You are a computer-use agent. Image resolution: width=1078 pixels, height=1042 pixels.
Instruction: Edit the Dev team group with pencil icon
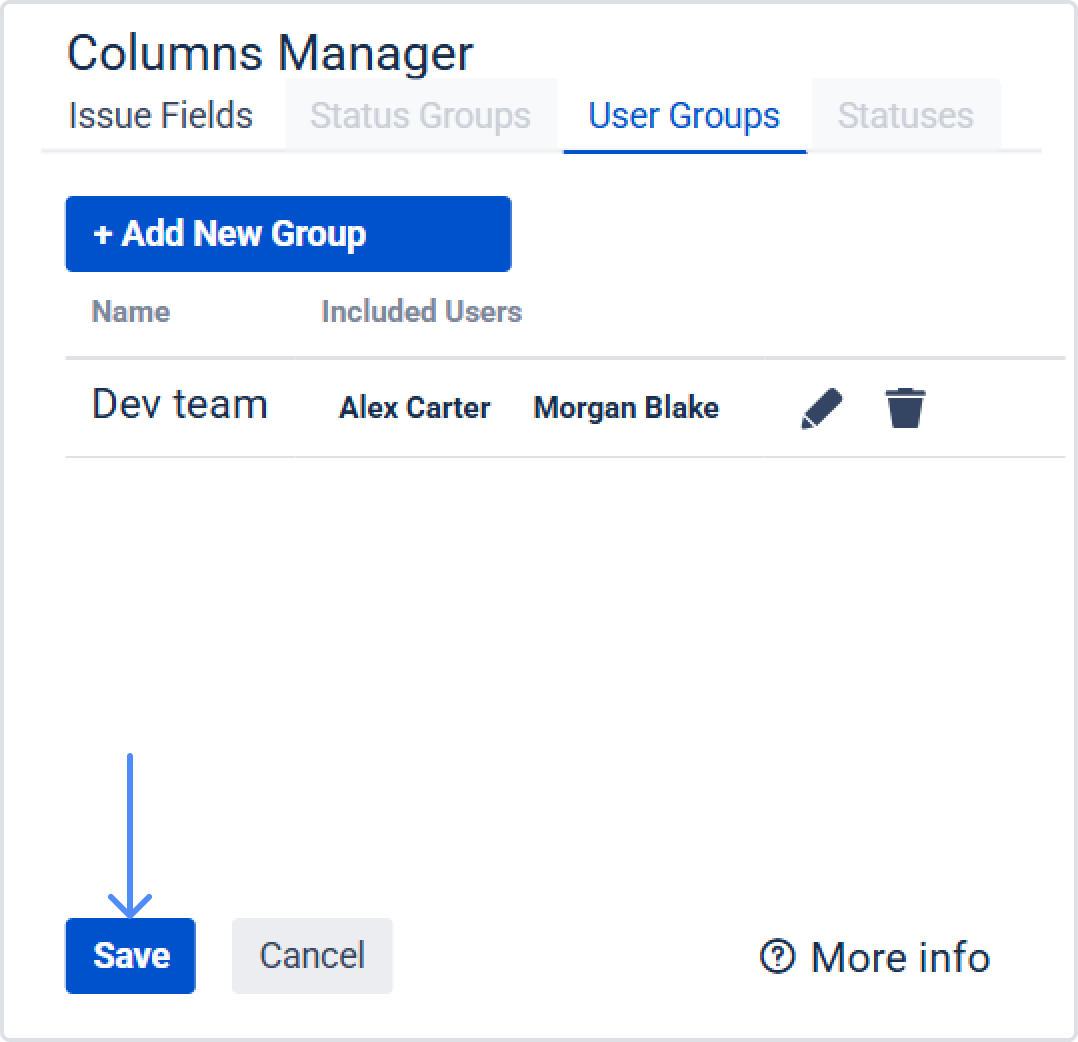click(x=822, y=408)
